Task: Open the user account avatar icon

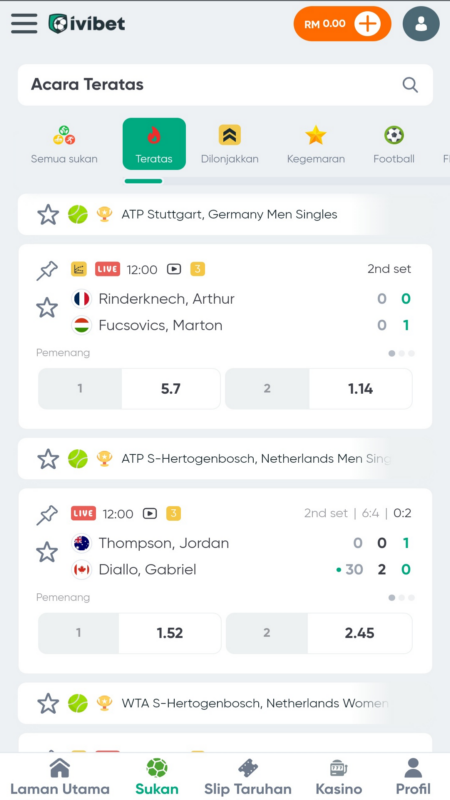Action: coord(421,23)
